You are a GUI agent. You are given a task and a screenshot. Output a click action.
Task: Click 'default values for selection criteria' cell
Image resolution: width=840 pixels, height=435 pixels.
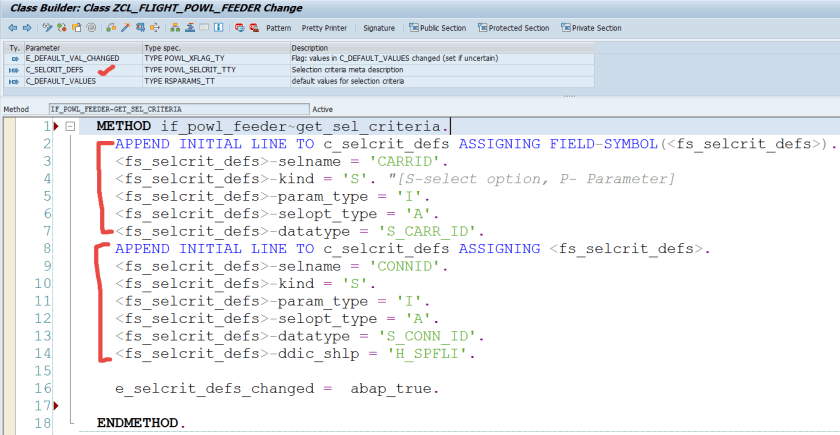tap(442, 81)
